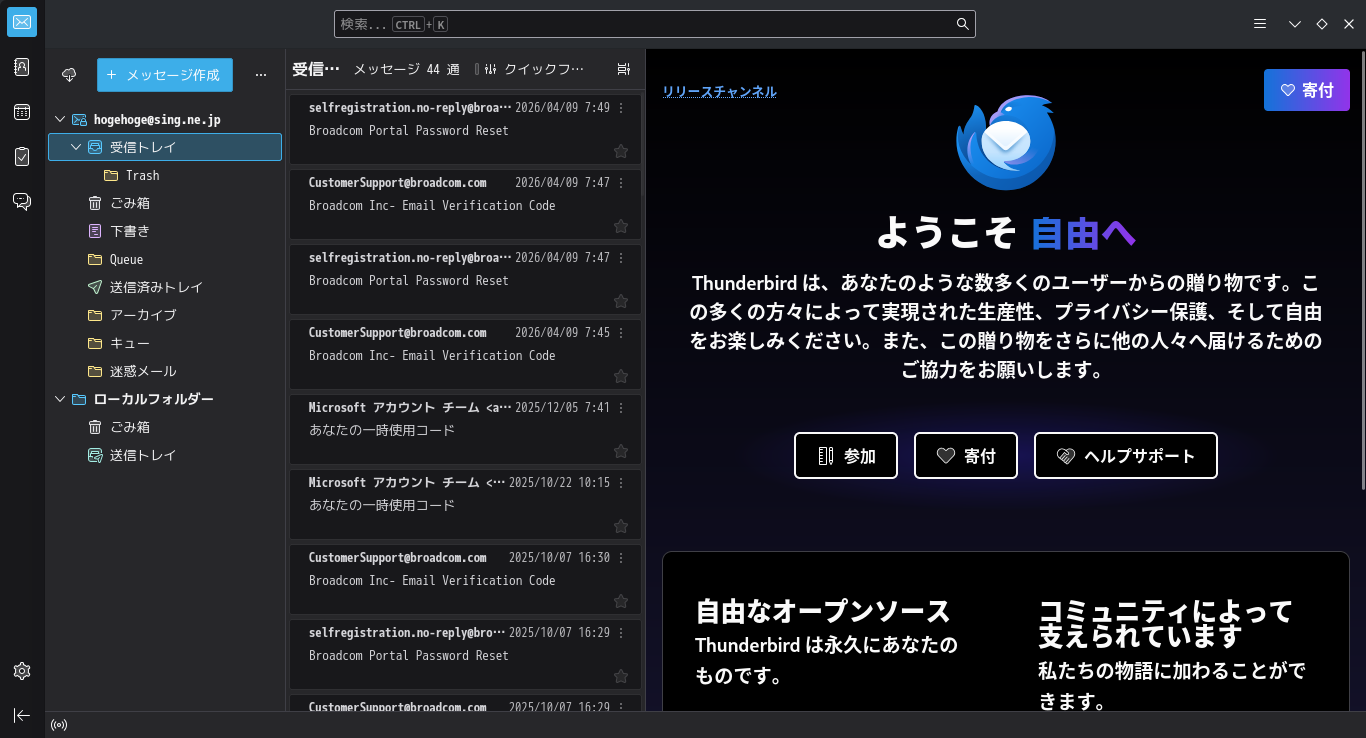Star the selfregistration email from 7:47
Viewport: 1366px width, 738px height.
(x=621, y=301)
